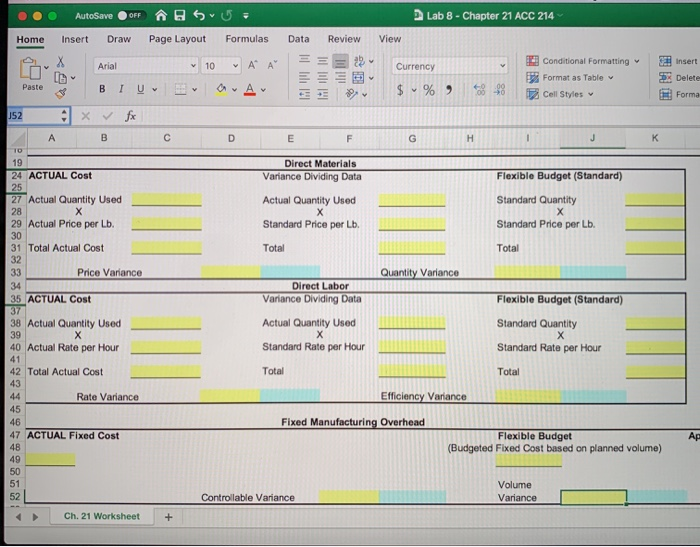The image size is (700, 547).
Task: Add a new sheet with the plus button
Action: coord(168,517)
